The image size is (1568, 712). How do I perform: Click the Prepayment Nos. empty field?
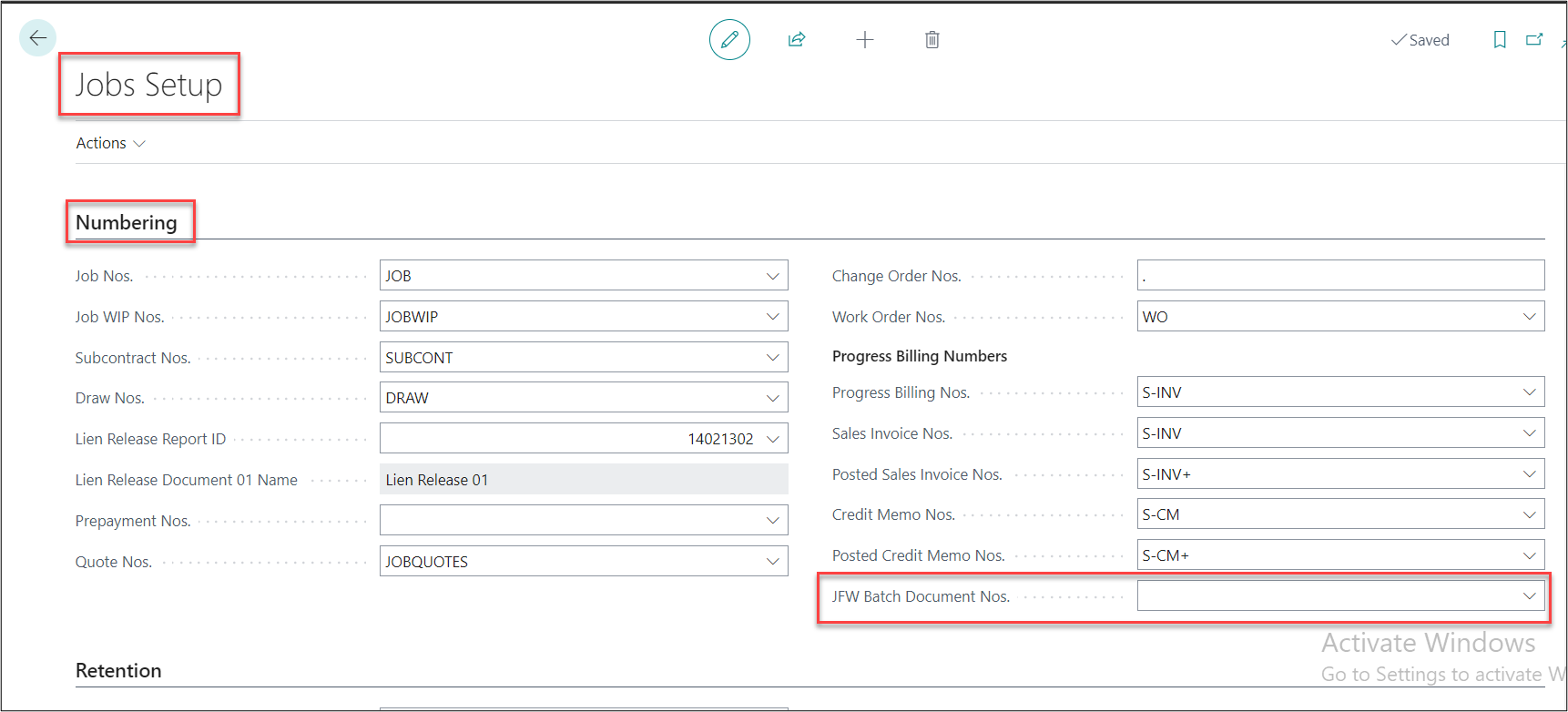tap(572, 521)
